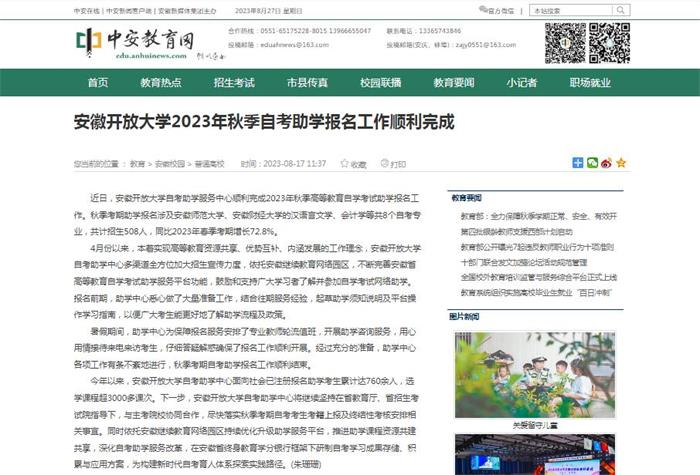700x475 pixels.
Task: Open the 招生考试 nav menu item
Action: click(234, 83)
